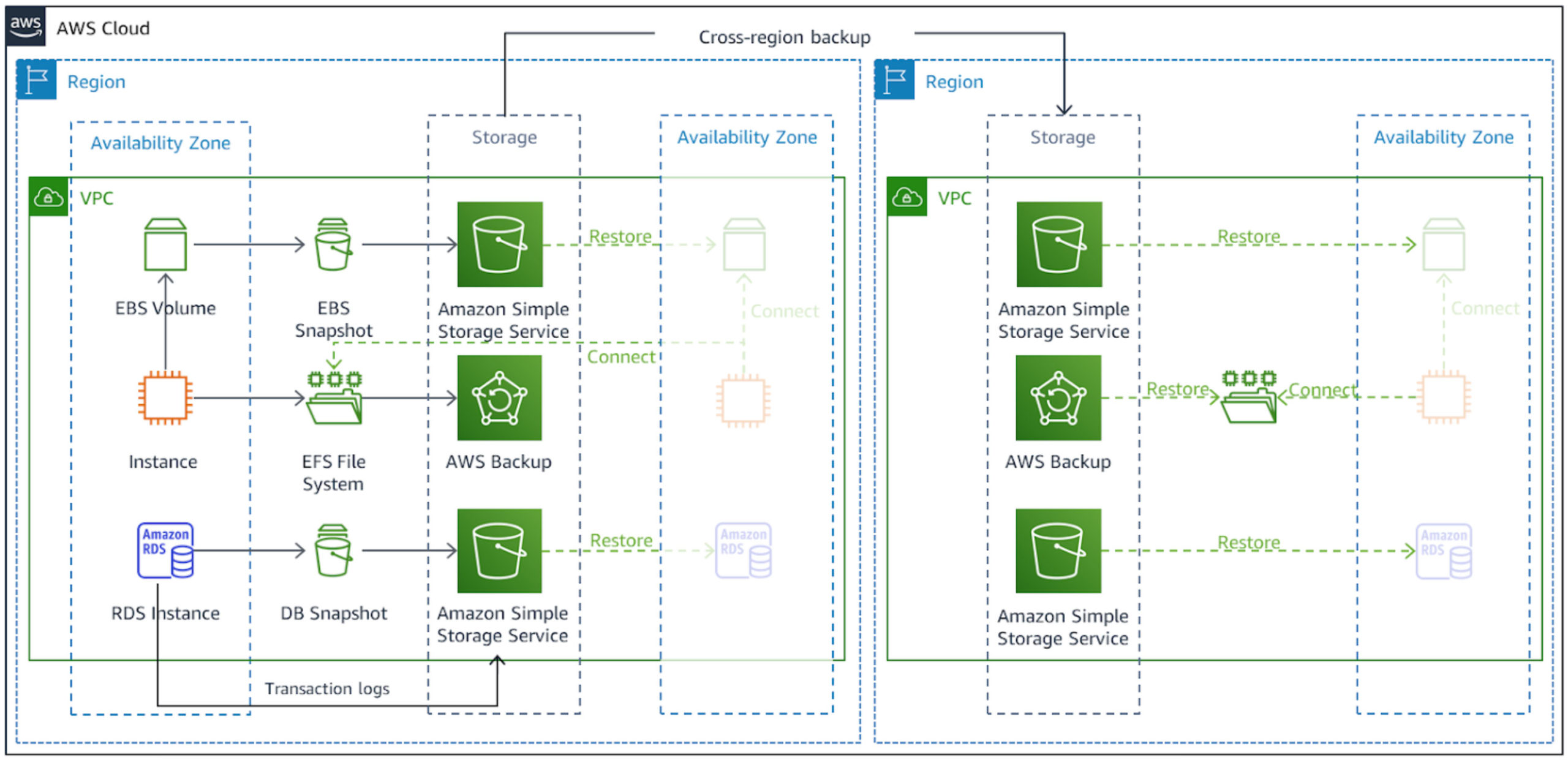Select faded restored EBS volume in left Region

[744, 244]
